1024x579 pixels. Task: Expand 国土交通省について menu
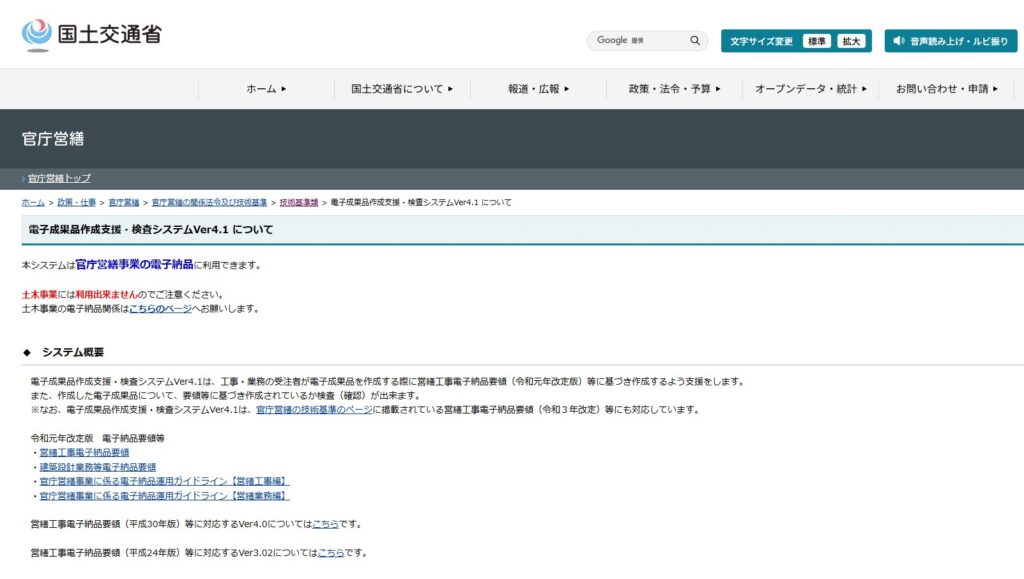402,89
